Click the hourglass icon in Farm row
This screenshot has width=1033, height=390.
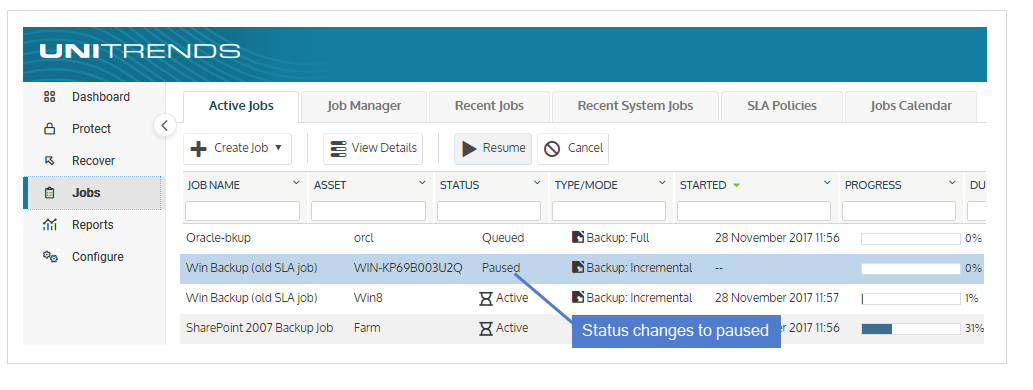coord(486,328)
